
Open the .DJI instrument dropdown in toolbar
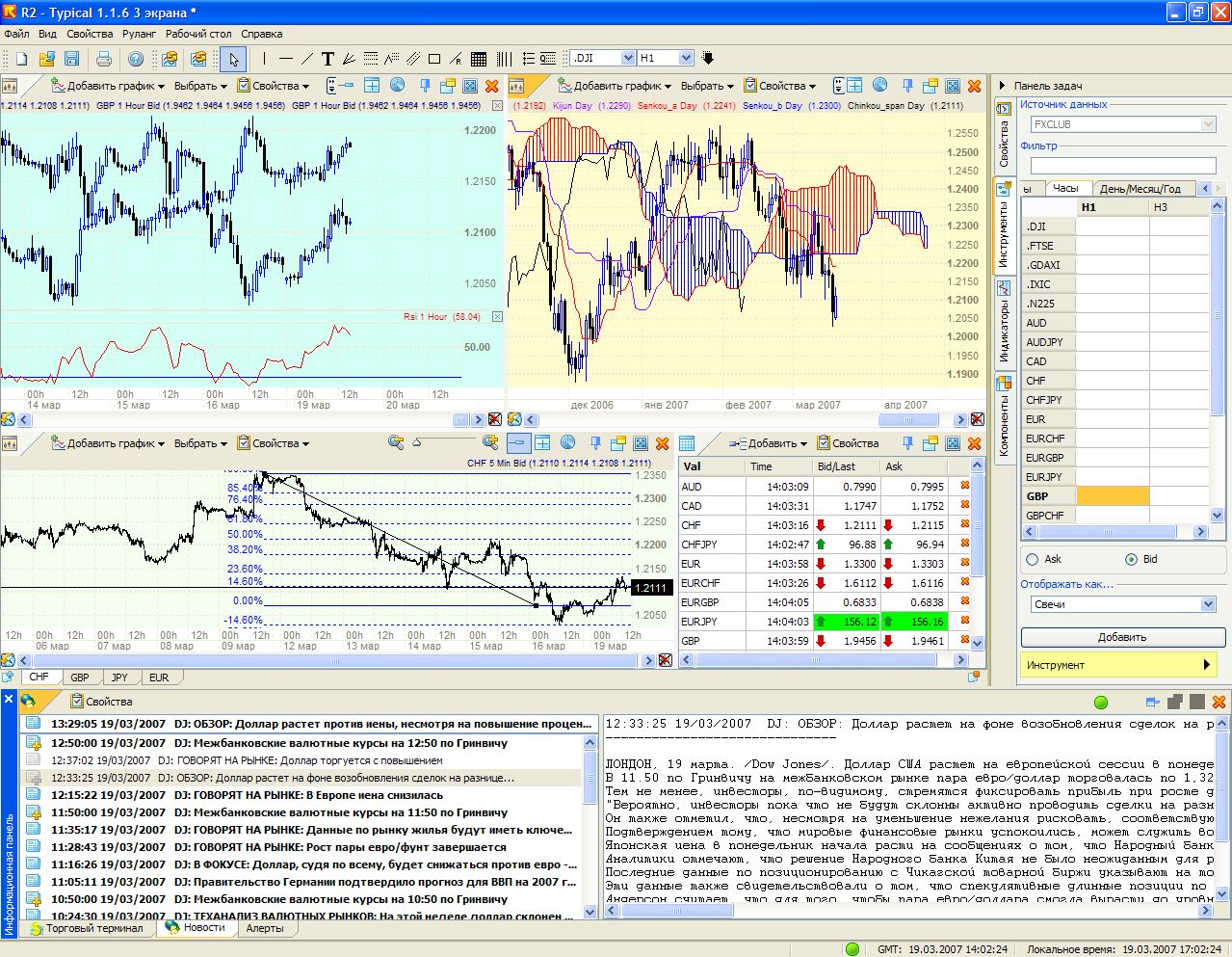click(x=628, y=58)
